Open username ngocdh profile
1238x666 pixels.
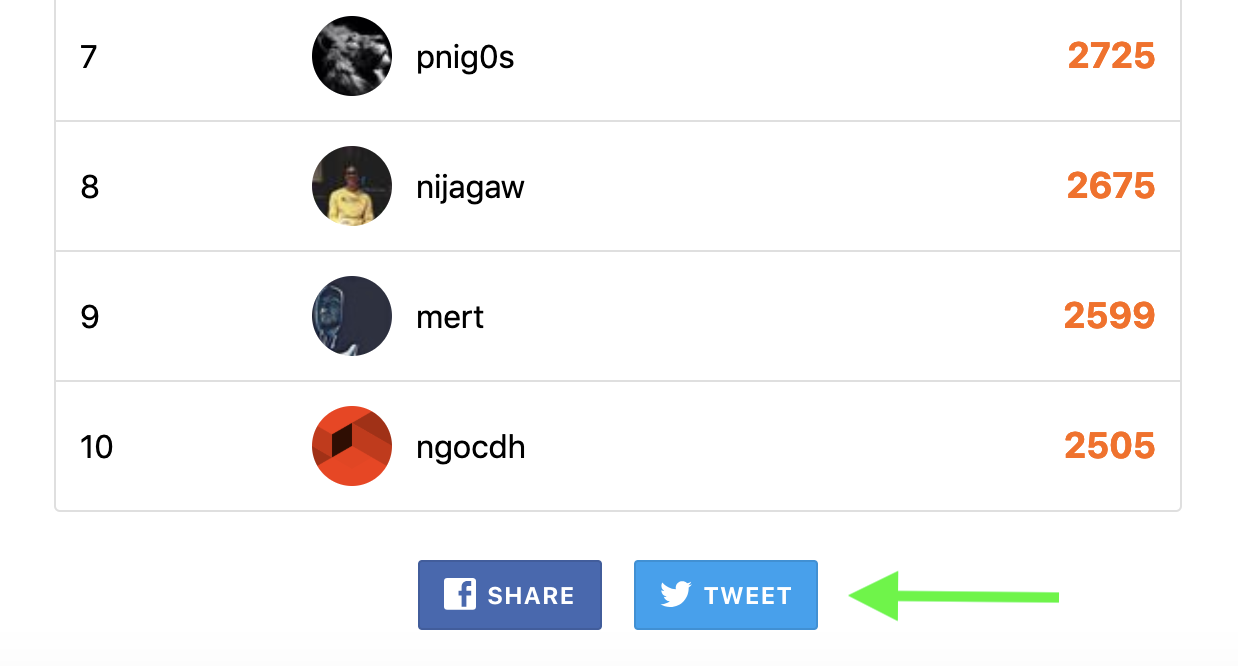[x=471, y=447]
